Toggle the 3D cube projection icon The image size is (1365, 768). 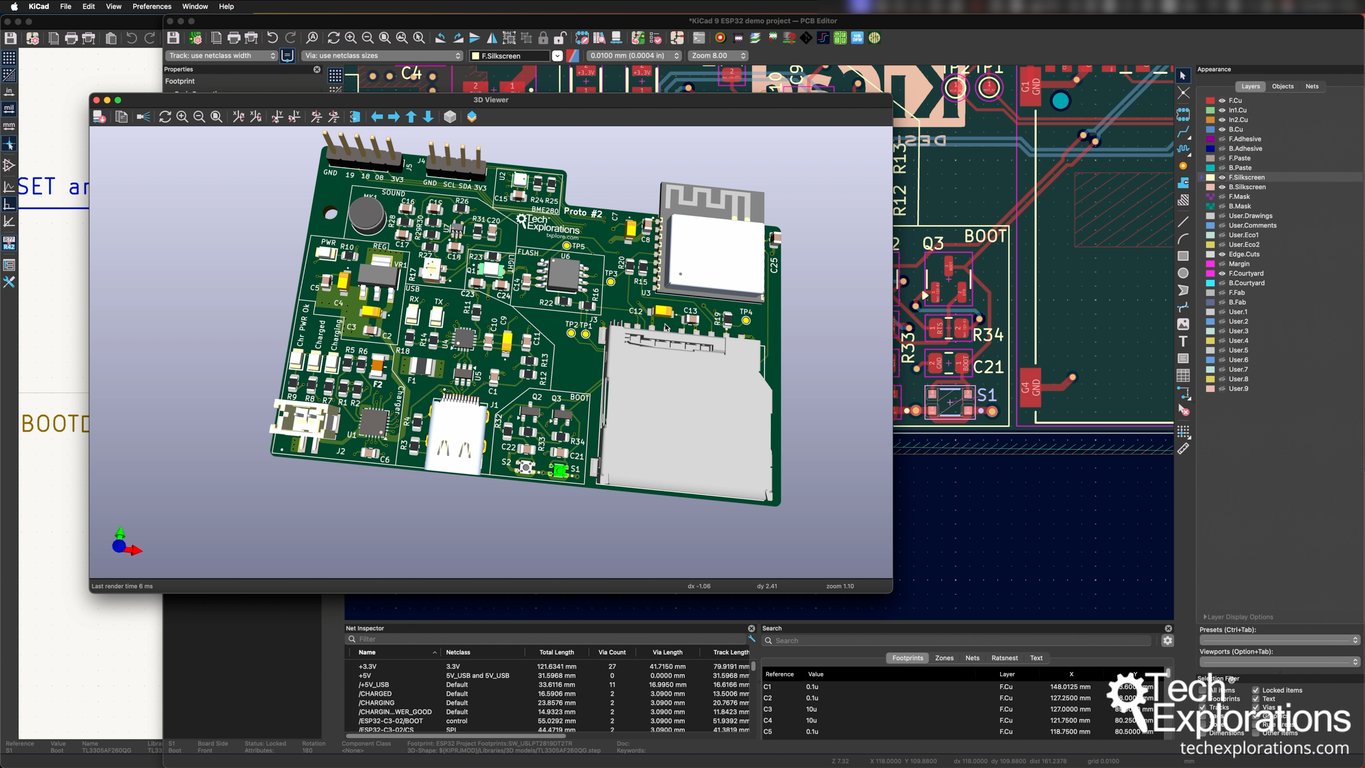(x=450, y=117)
